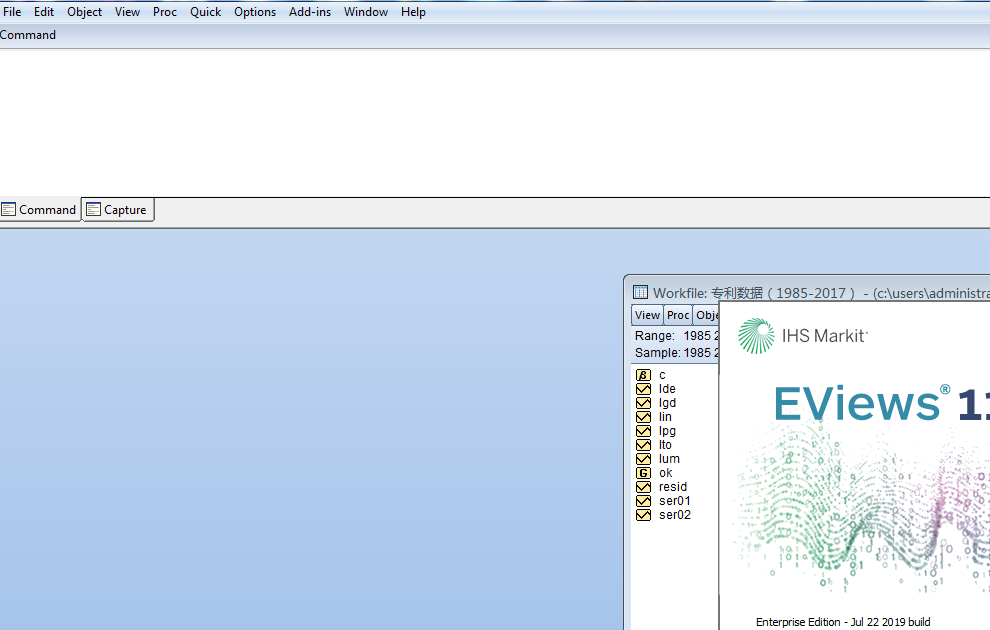Select the resid series icon
Screen dimensions: 990x630
[x=643, y=487]
